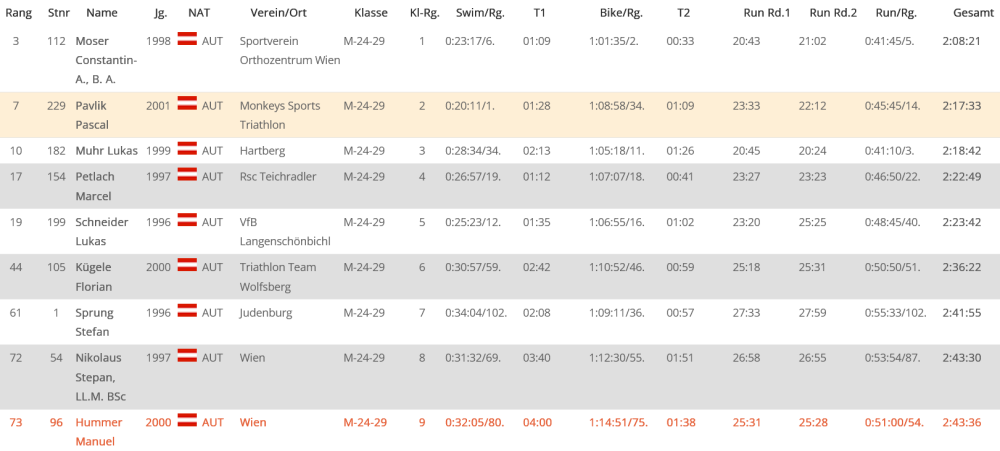Click the flag icon in Kügele Florian's row
The width and height of the screenshot is (1000, 451).
tap(187, 265)
